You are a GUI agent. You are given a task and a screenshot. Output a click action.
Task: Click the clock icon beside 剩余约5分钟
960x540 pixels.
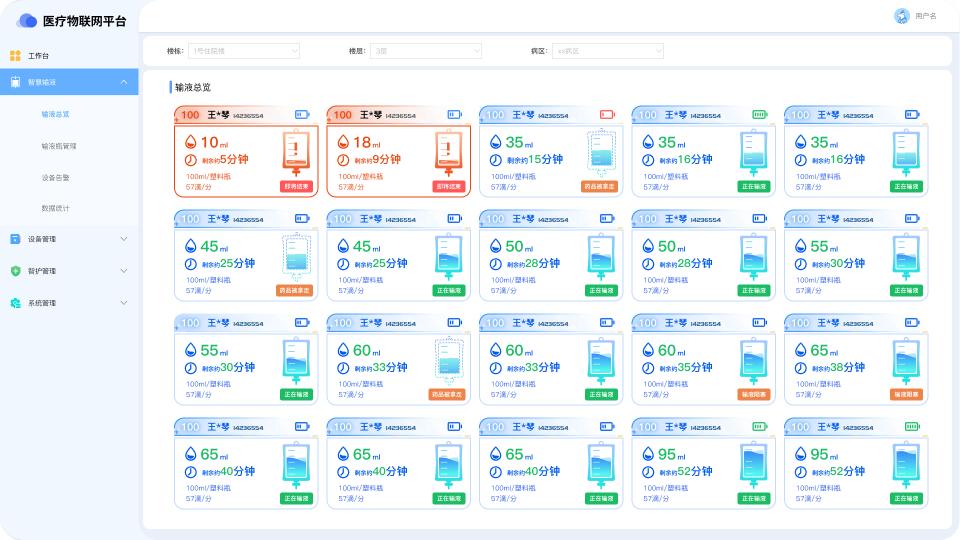pyautogui.click(x=191, y=160)
